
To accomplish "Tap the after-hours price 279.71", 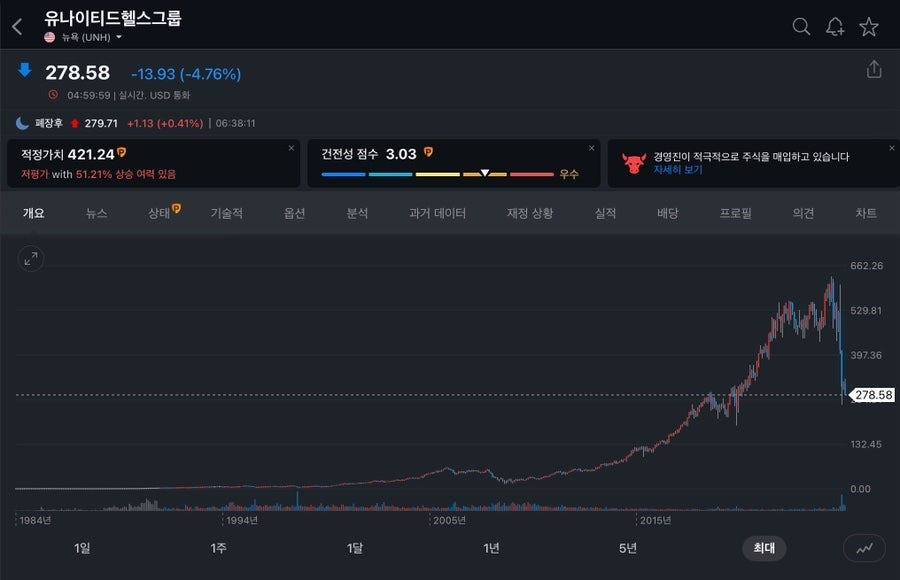I will [x=101, y=123].
